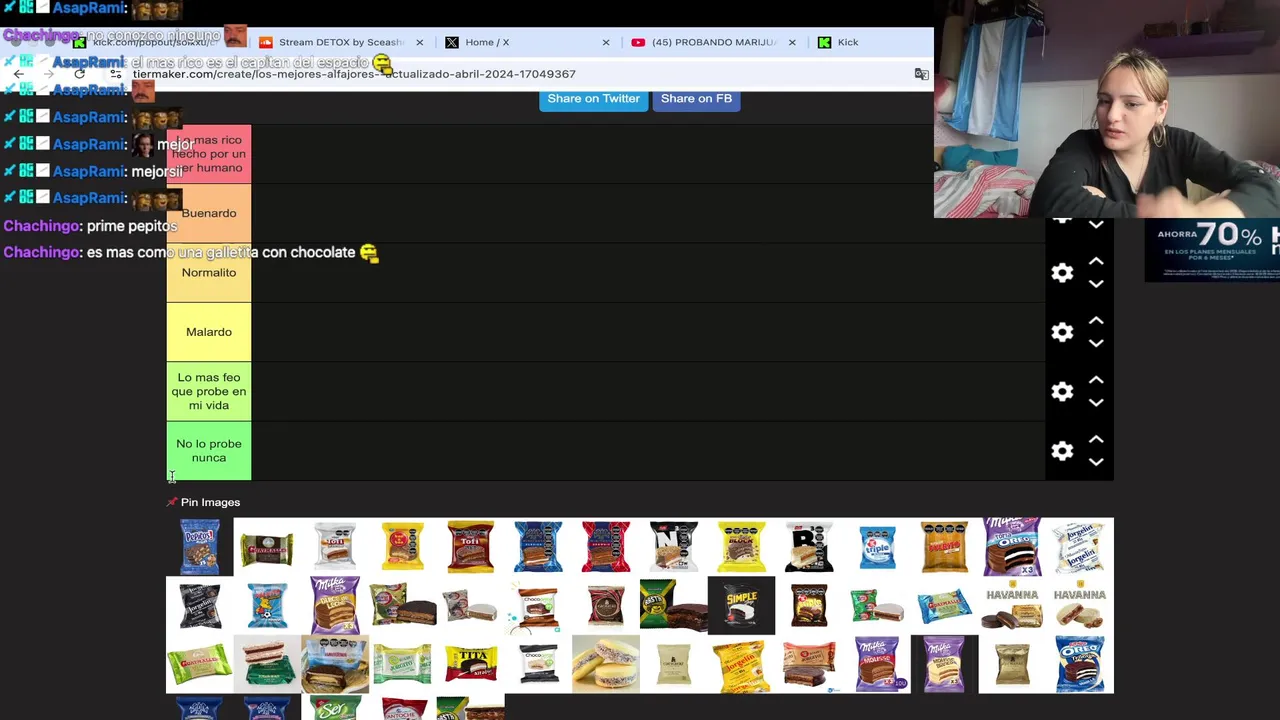Click the browser reload icon
Viewport: 1280px width, 720px height.
(80, 74)
